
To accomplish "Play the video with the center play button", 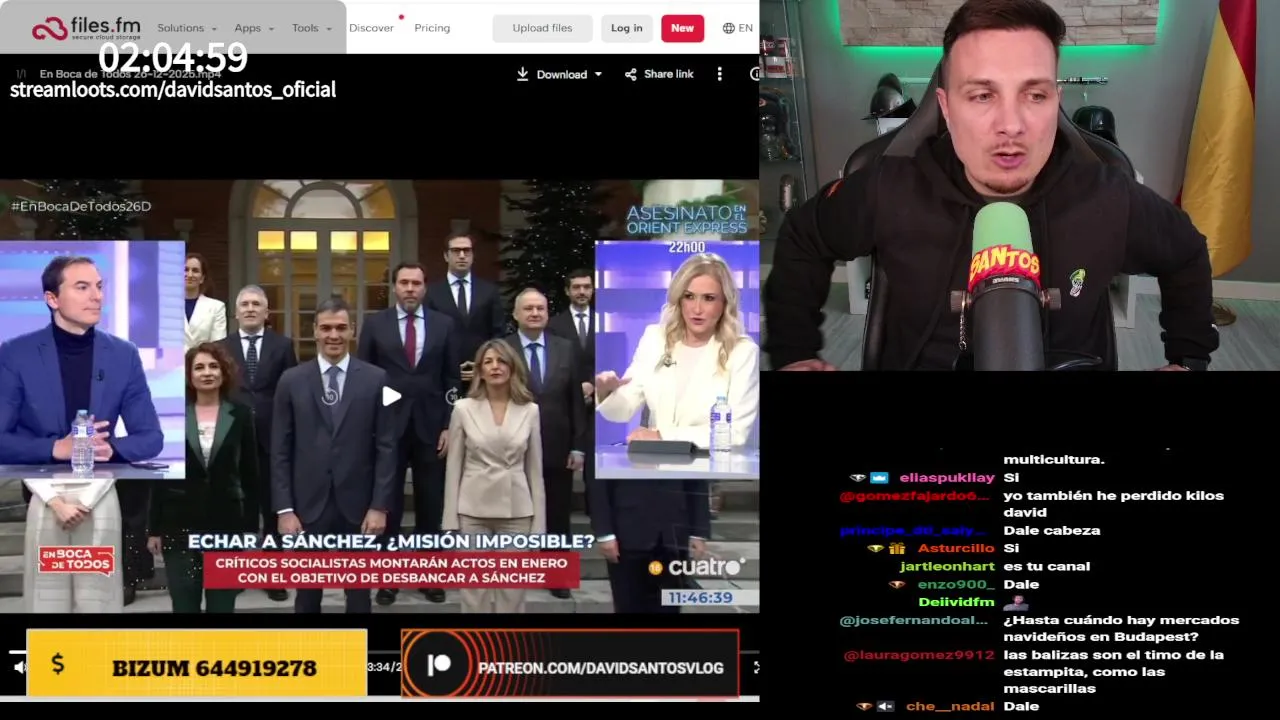I will [x=391, y=397].
